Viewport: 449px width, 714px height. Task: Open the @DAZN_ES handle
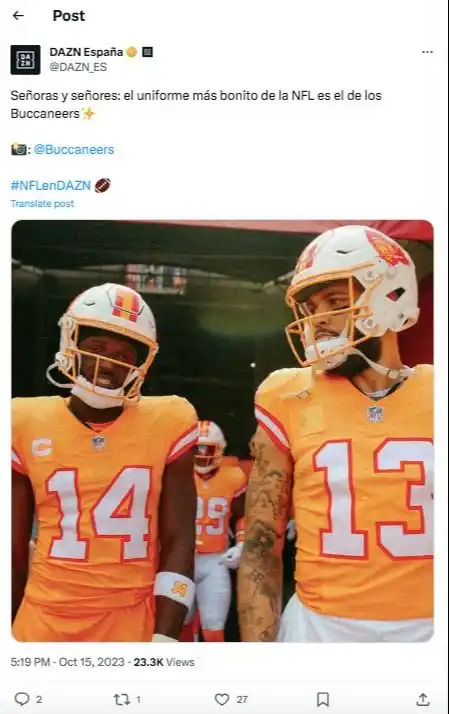pyautogui.click(x=78, y=67)
